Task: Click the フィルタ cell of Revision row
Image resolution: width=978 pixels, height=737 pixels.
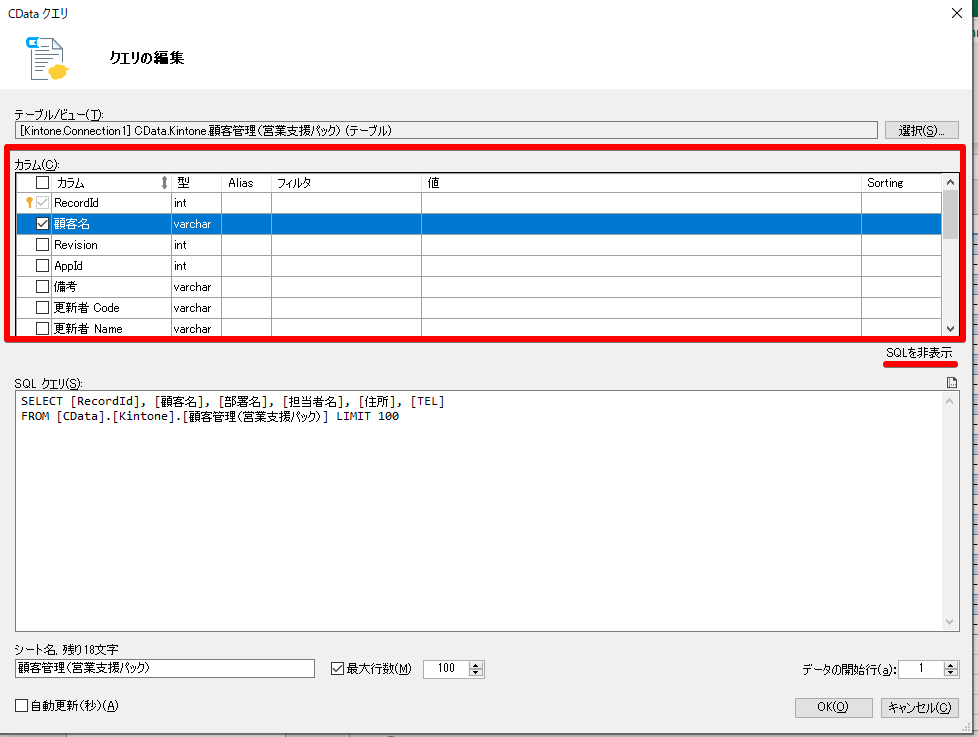Action: click(x=346, y=244)
